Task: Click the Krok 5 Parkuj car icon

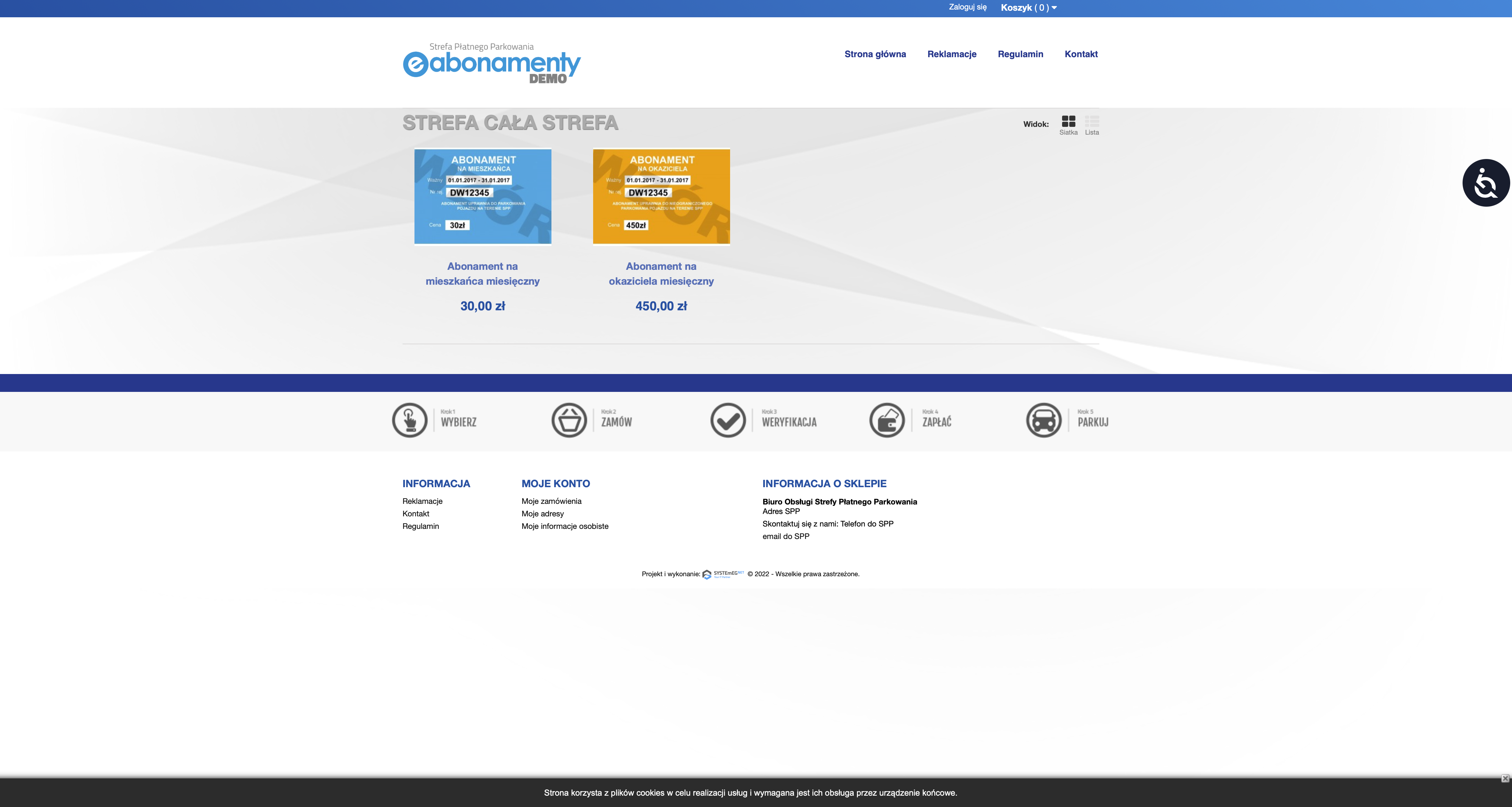Action: 1044,420
